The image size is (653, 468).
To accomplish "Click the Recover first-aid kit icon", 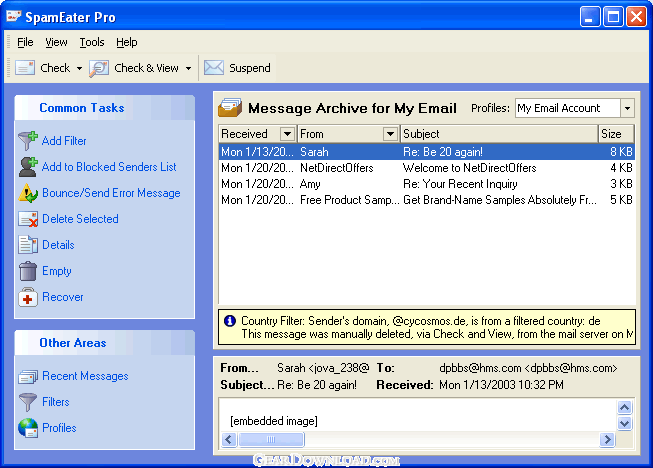I will 28,297.
